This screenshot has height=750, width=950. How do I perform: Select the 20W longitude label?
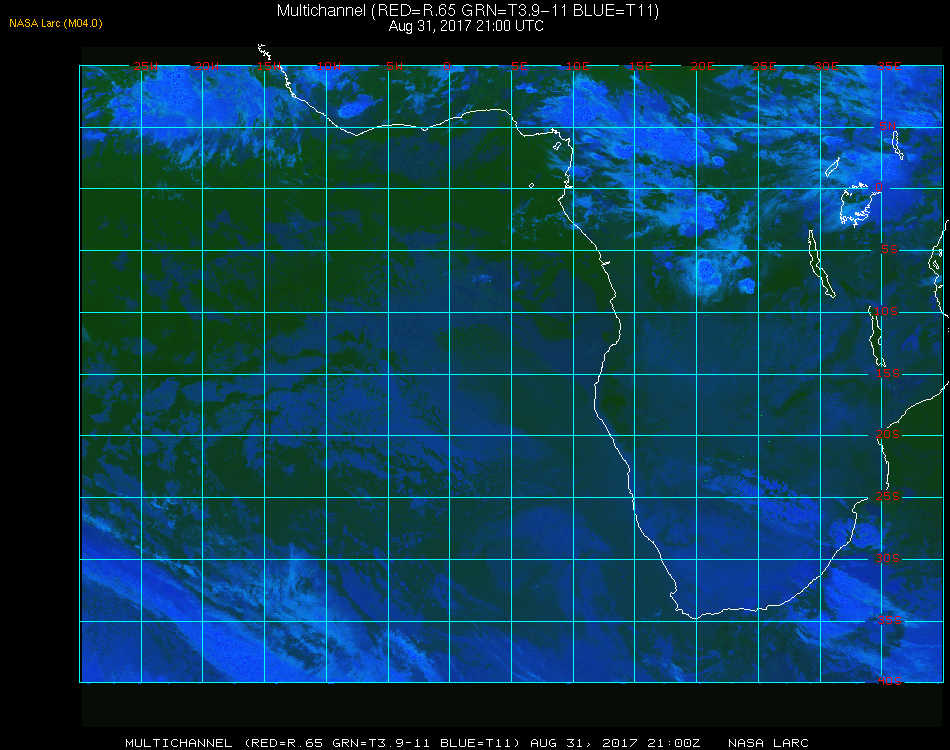[x=207, y=66]
